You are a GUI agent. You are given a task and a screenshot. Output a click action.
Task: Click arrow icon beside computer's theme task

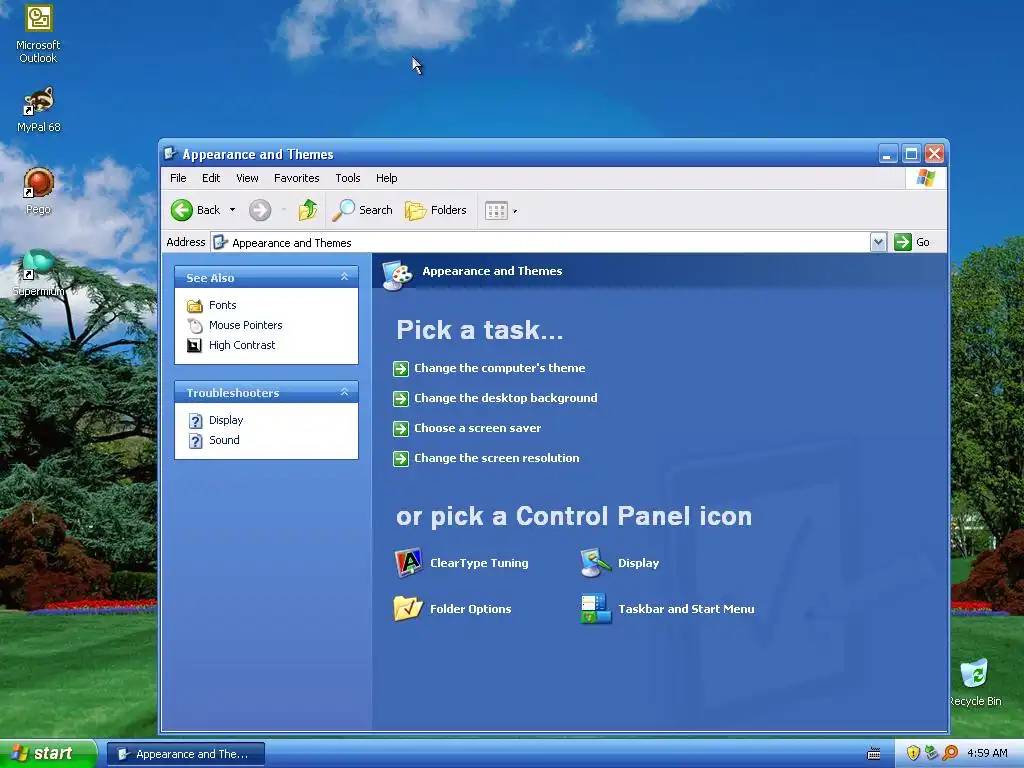pyautogui.click(x=400, y=368)
